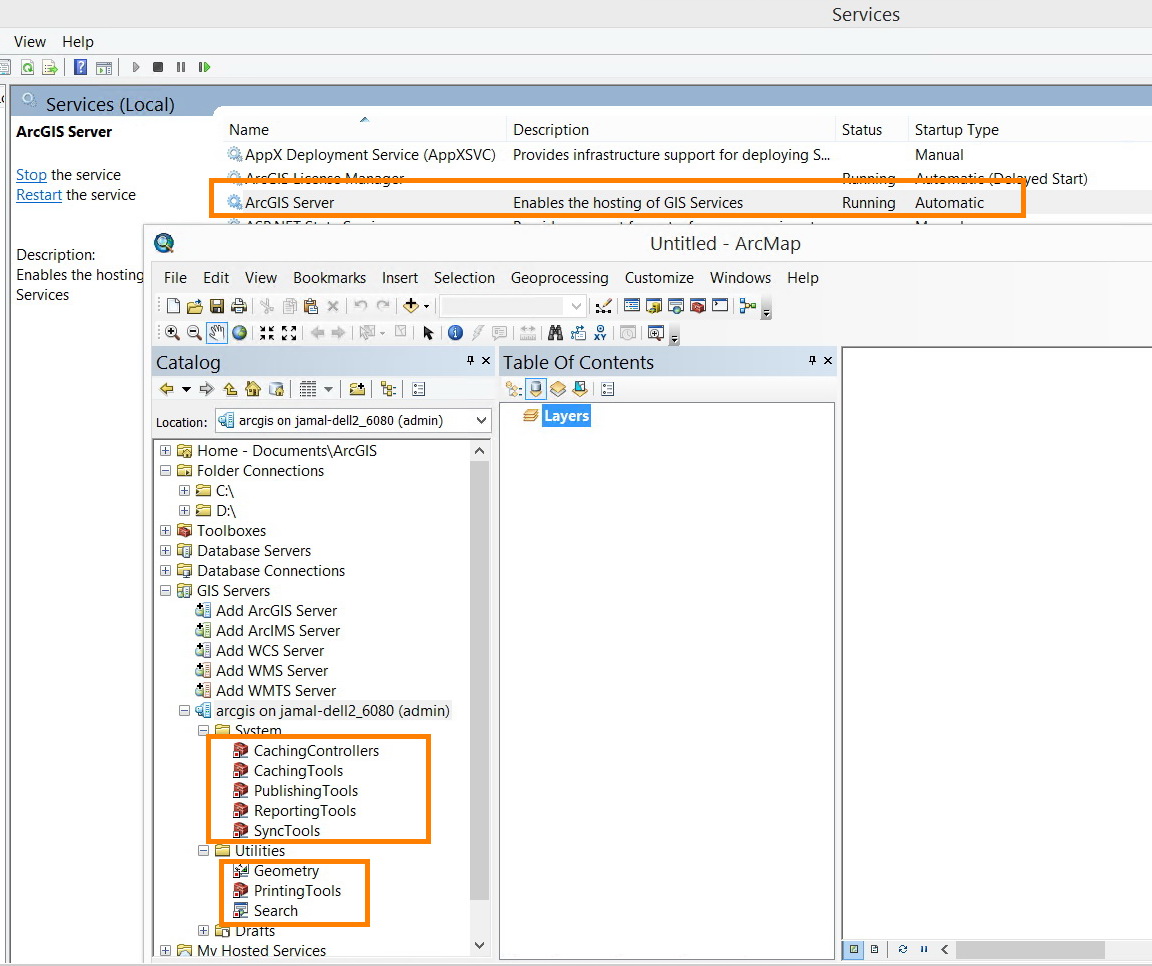Screen dimensions: 1152x966
Task: Collapse the GIS Servers node
Action: pyautogui.click(x=166, y=591)
